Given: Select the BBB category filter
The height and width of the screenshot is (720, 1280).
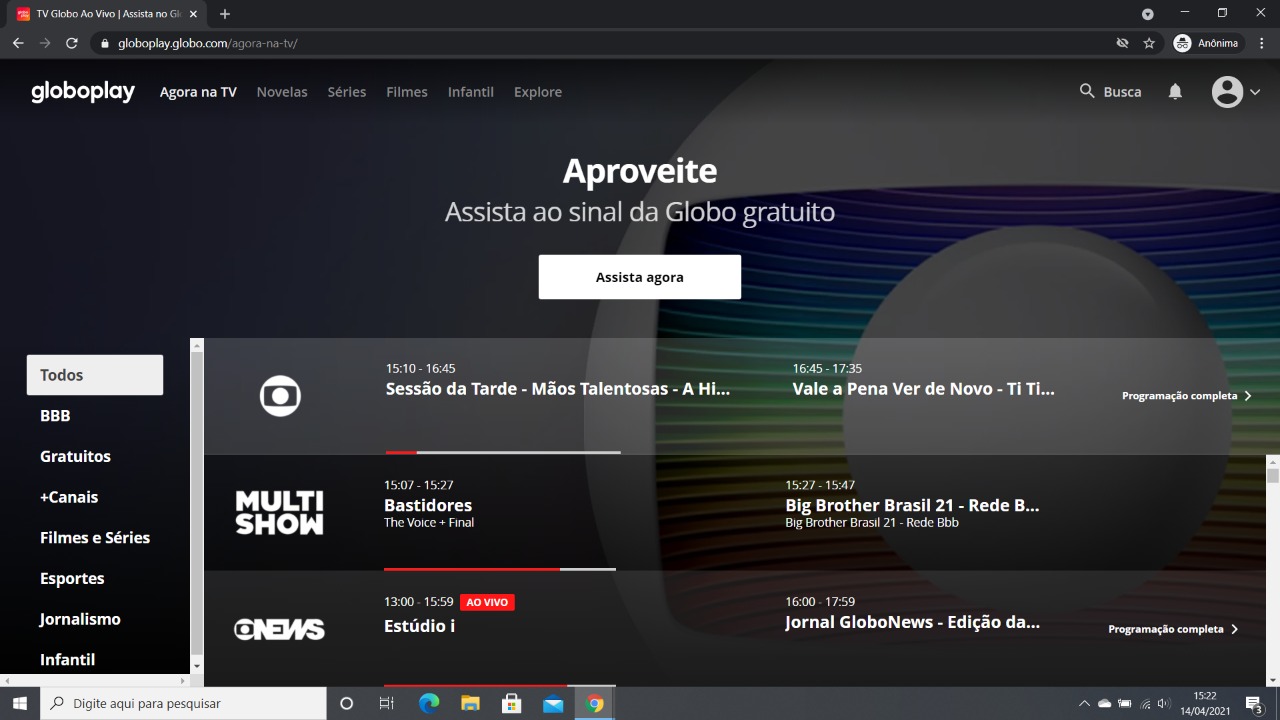Looking at the screenshot, I should pos(55,416).
